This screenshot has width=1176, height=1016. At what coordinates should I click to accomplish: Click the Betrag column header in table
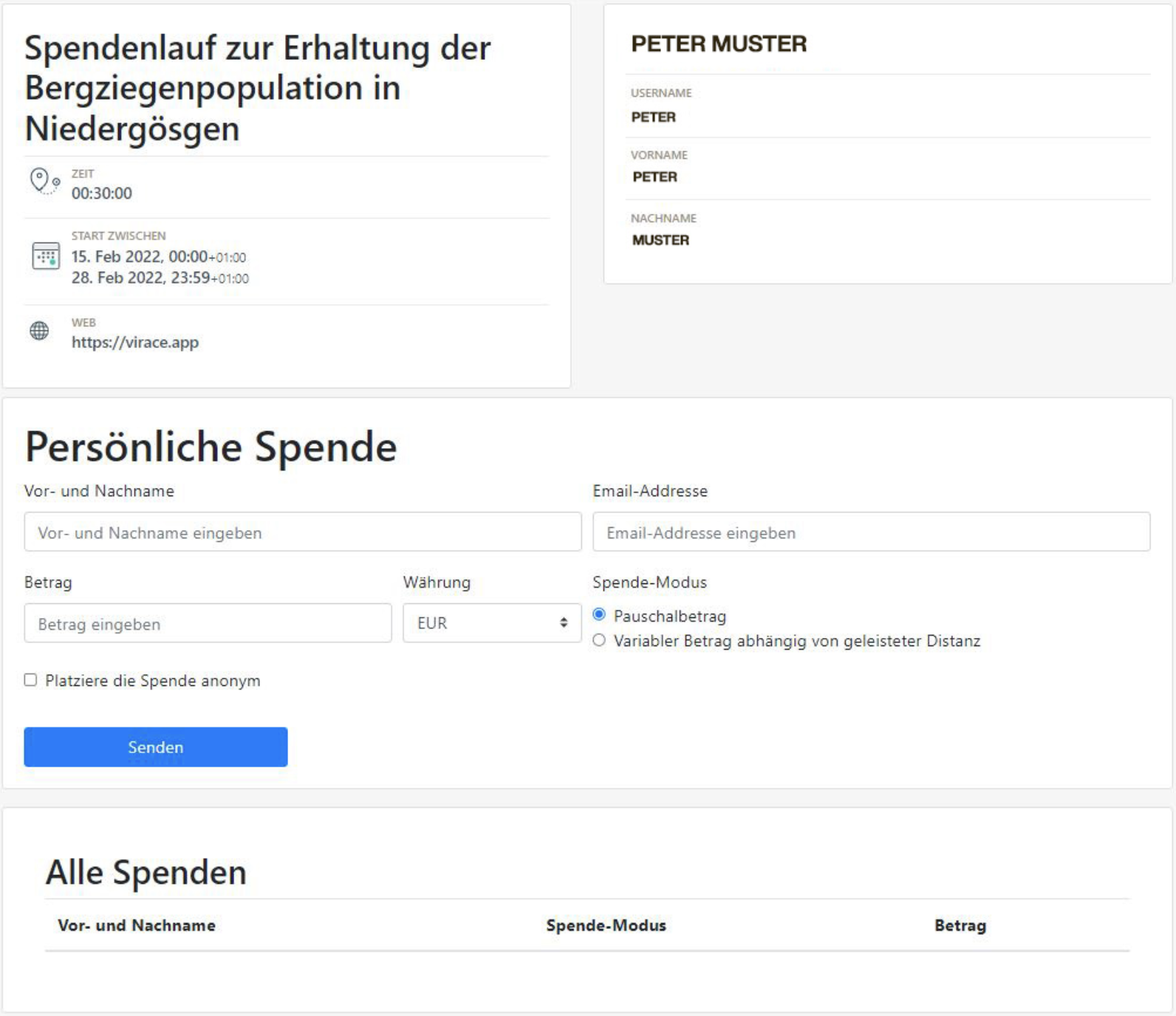point(960,925)
